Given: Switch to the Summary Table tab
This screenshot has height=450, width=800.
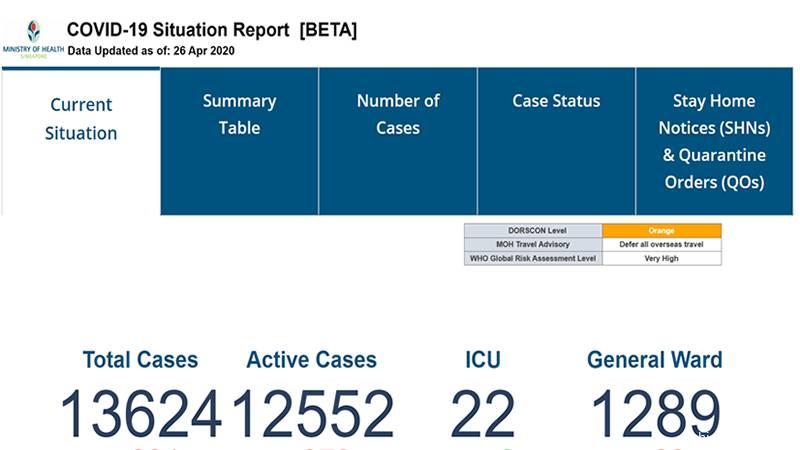Looking at the screenshot, I should tap(239, 114).
